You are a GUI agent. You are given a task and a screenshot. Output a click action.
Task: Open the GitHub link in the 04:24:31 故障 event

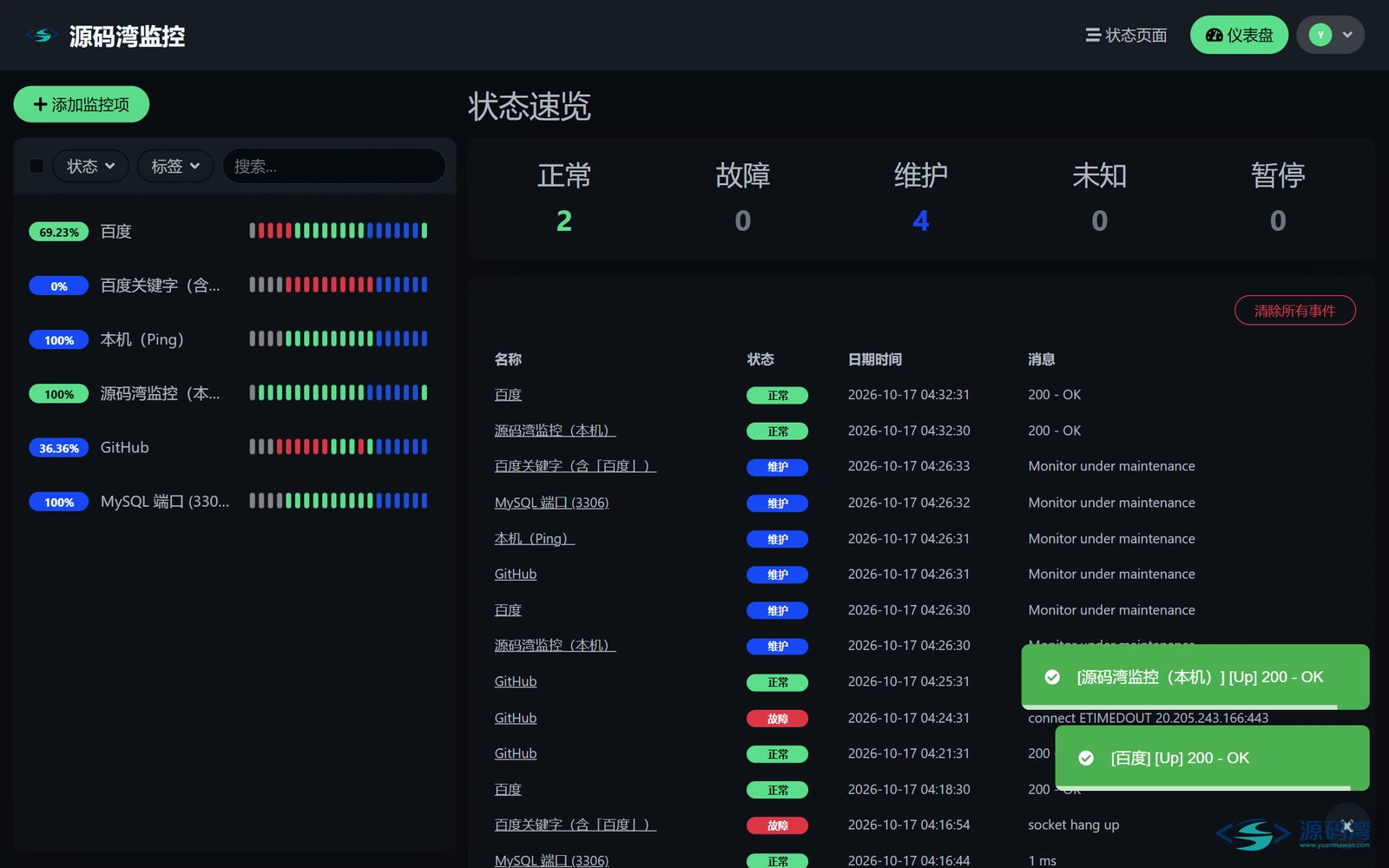click(x=516, y=718)
